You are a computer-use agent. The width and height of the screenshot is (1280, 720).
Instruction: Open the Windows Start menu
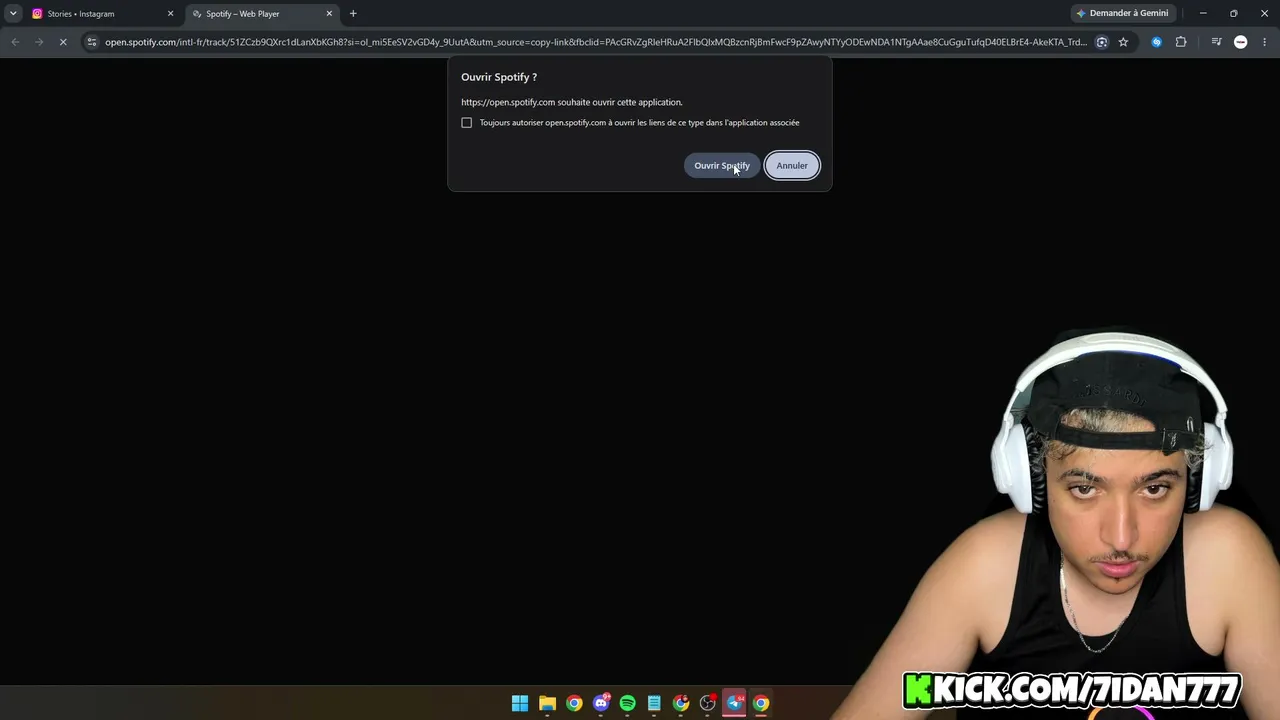click(x=520, y=703)
